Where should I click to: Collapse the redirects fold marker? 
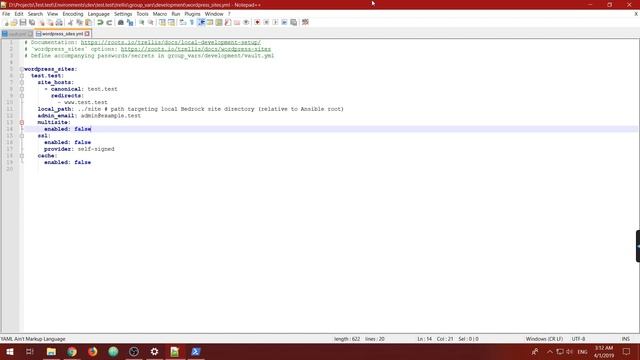click(x=22, y=96)
